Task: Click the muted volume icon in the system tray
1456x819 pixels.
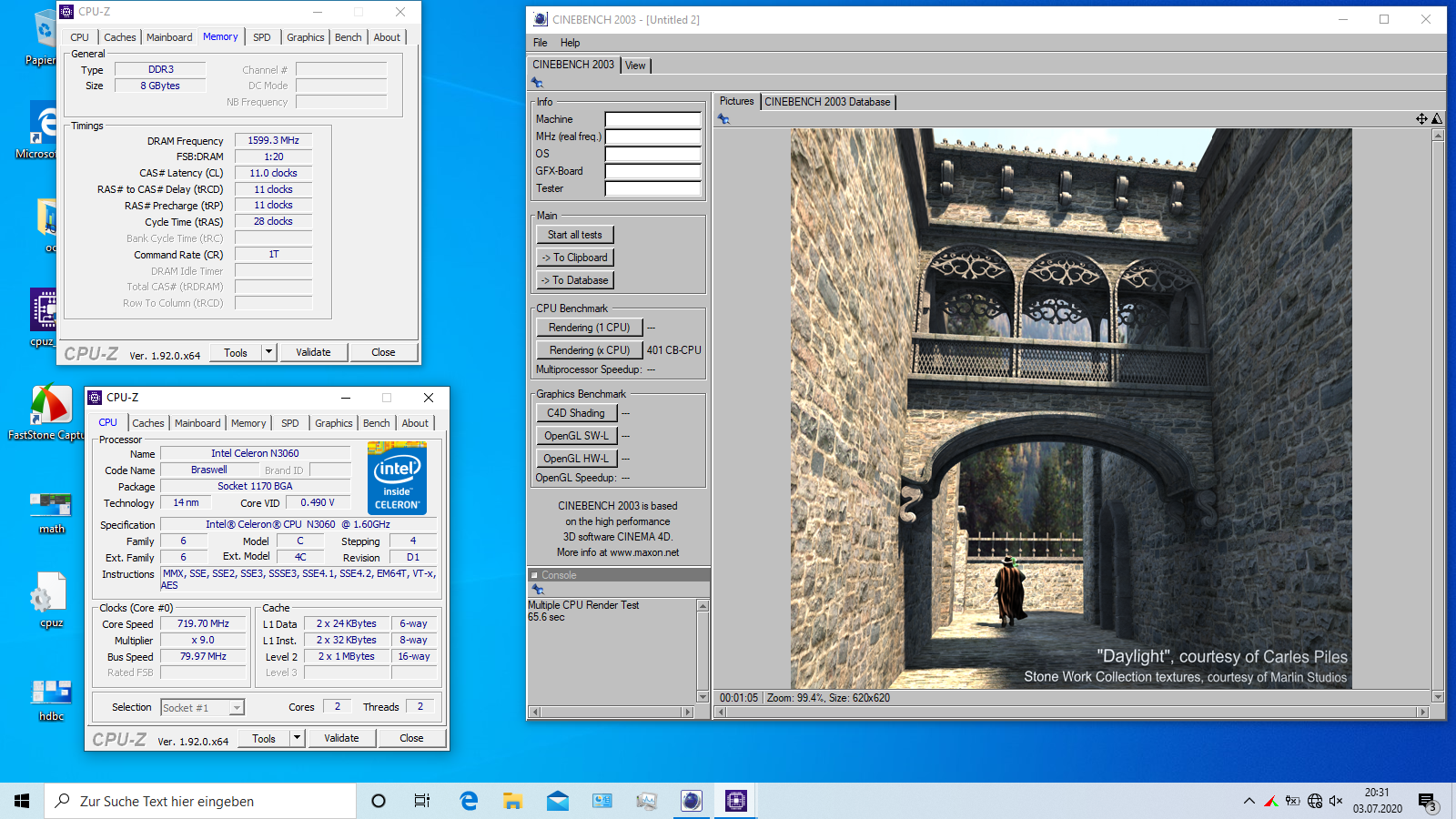Action: click(x=1336, y=801)
